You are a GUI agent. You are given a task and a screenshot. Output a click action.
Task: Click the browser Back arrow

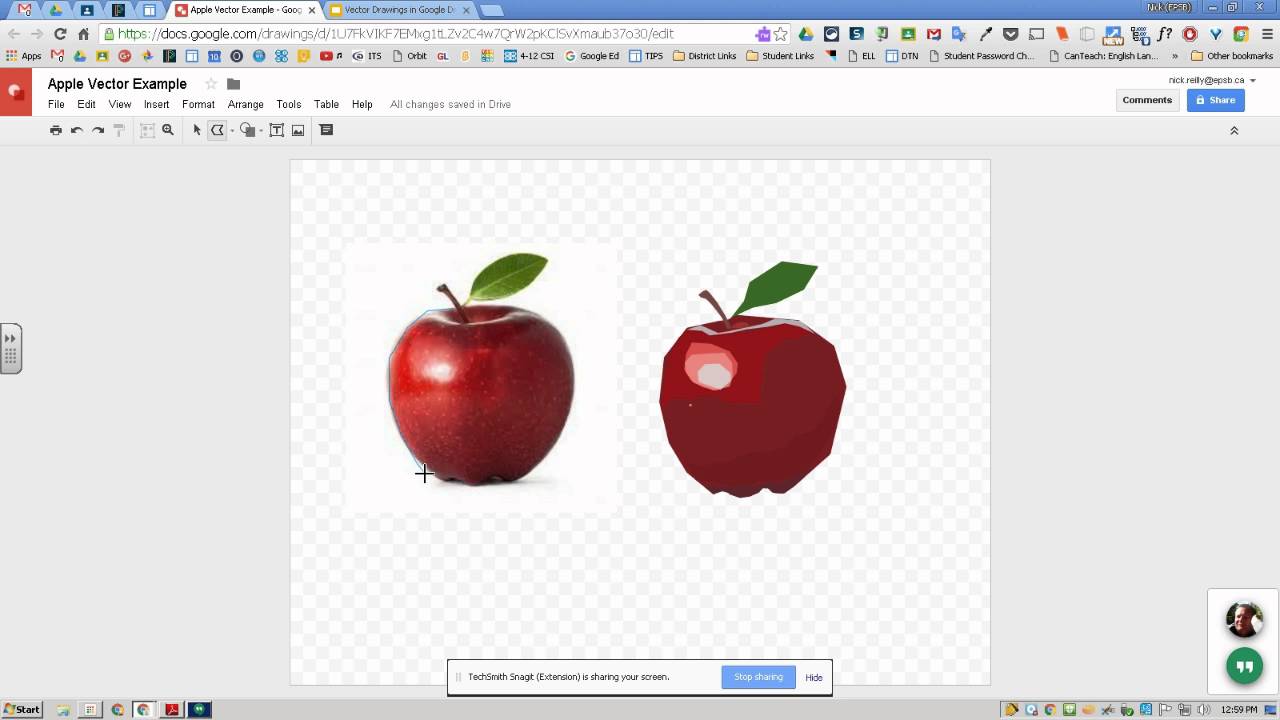tap(14, 34)
